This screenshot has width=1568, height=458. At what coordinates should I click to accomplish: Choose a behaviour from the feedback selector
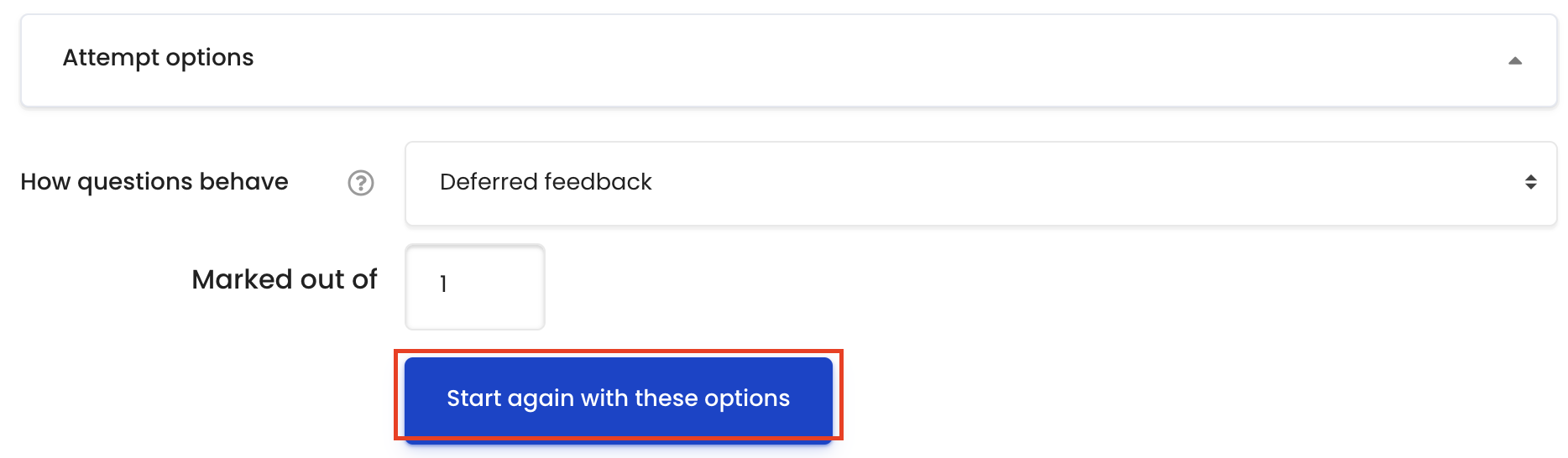tap(980, 184)
